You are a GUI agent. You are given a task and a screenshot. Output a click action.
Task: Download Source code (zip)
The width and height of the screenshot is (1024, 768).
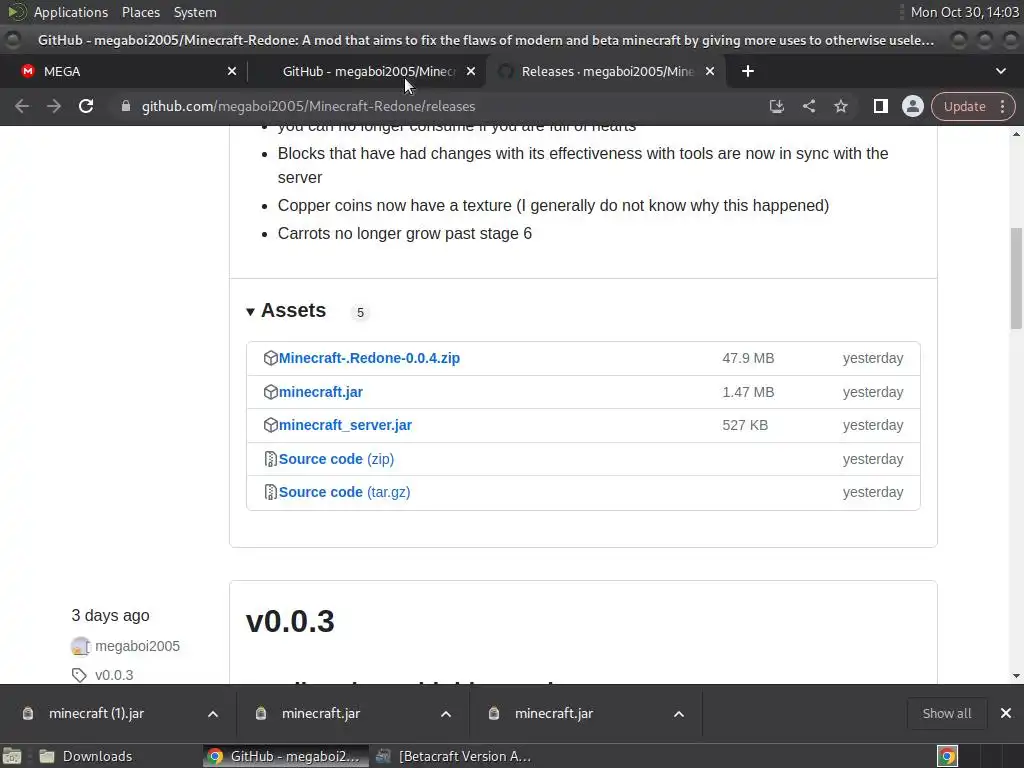click(x=336, y=459)
